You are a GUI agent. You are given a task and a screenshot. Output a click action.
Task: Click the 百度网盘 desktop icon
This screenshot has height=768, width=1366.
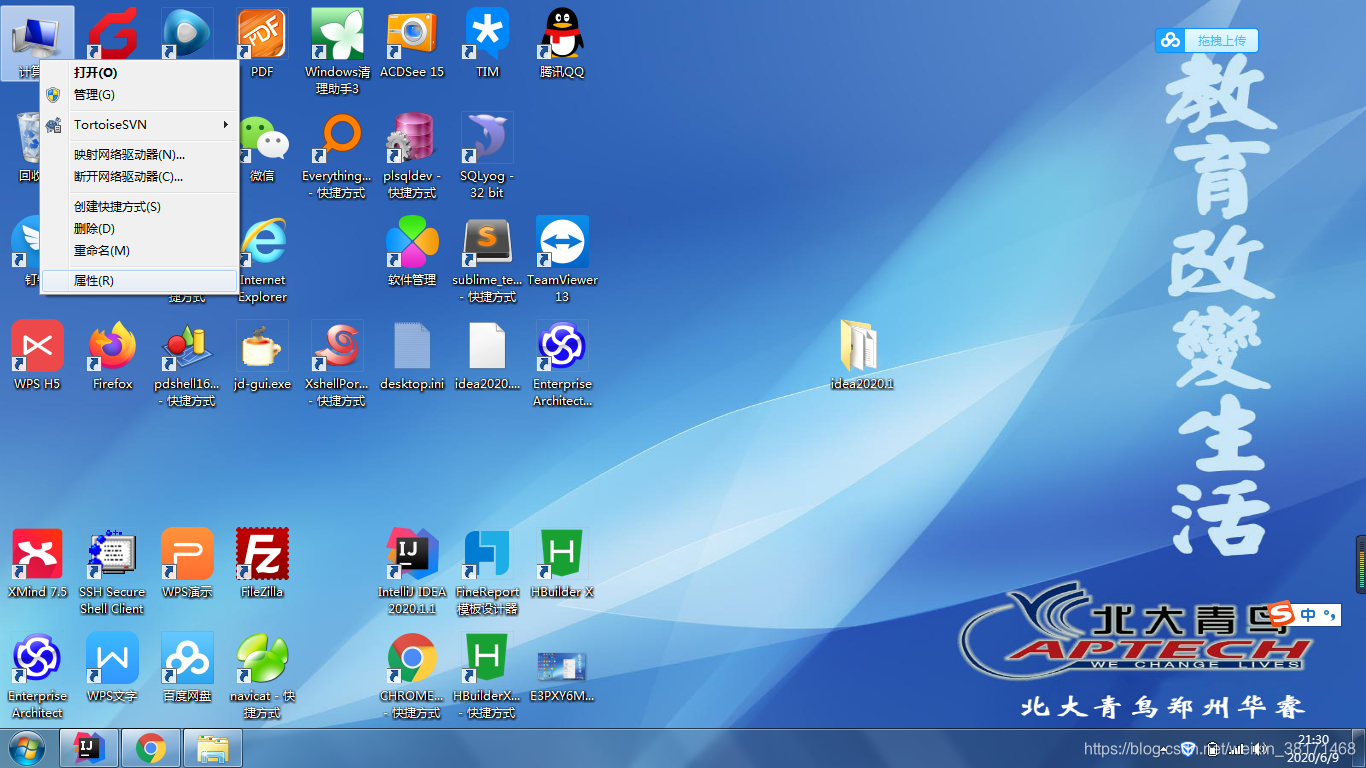[x=187, y=659]
